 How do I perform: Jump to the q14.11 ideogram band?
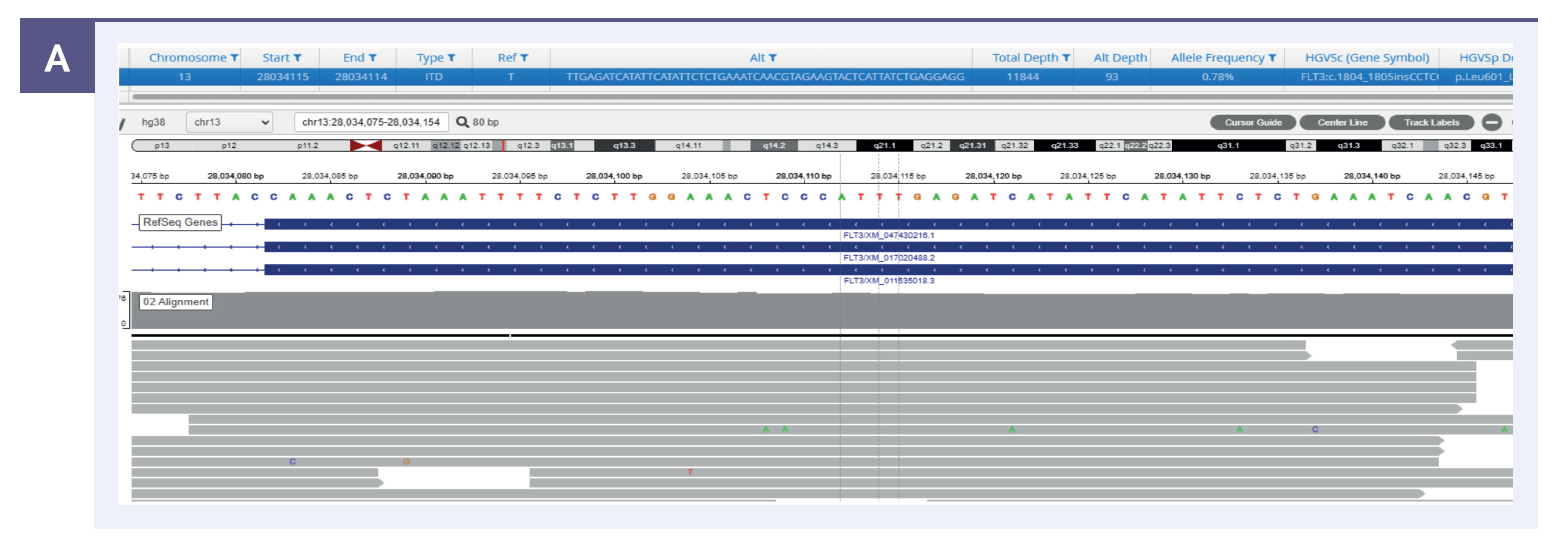point(689,146)
